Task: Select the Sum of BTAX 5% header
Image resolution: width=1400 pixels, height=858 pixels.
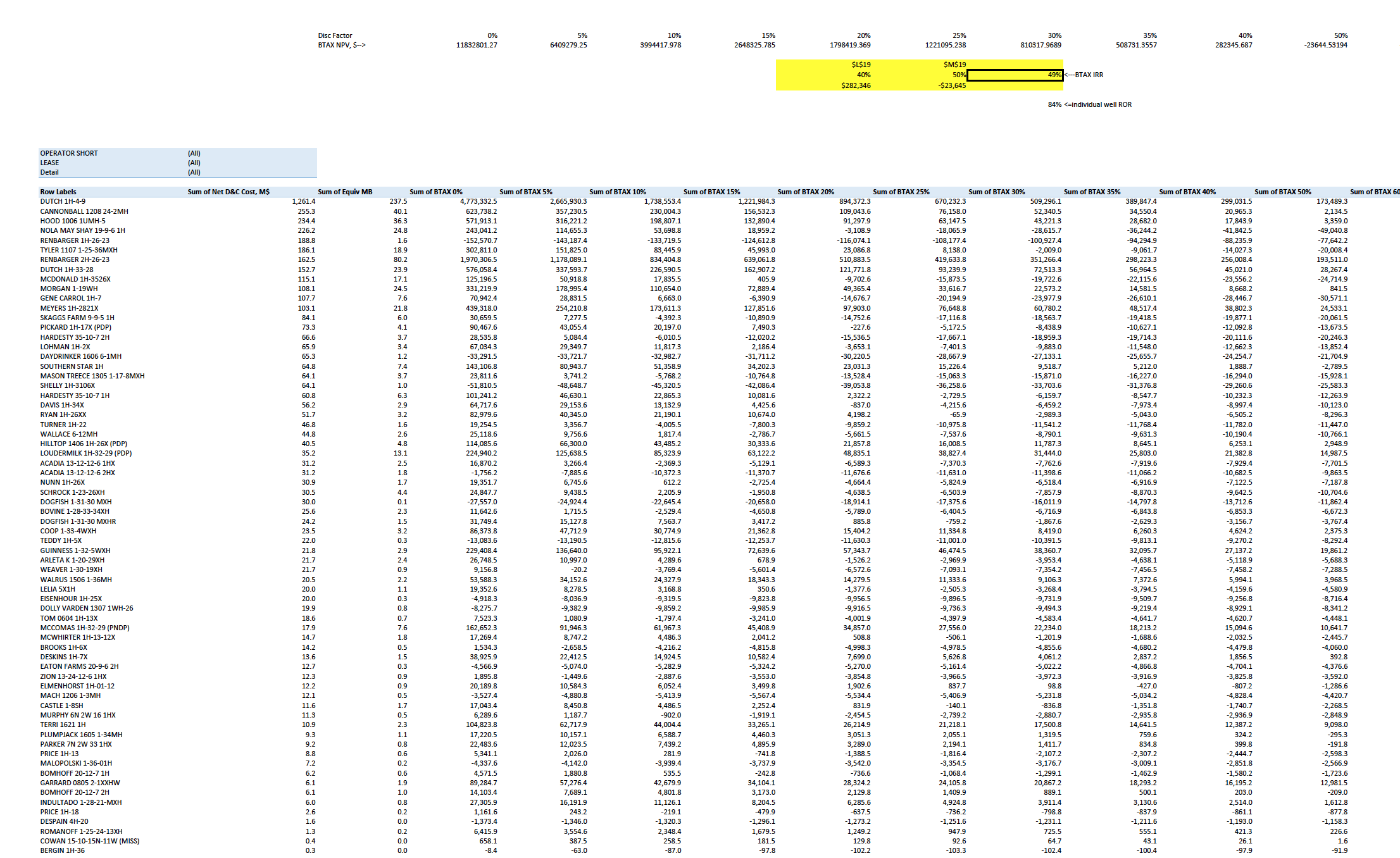Action: point(526,192)
